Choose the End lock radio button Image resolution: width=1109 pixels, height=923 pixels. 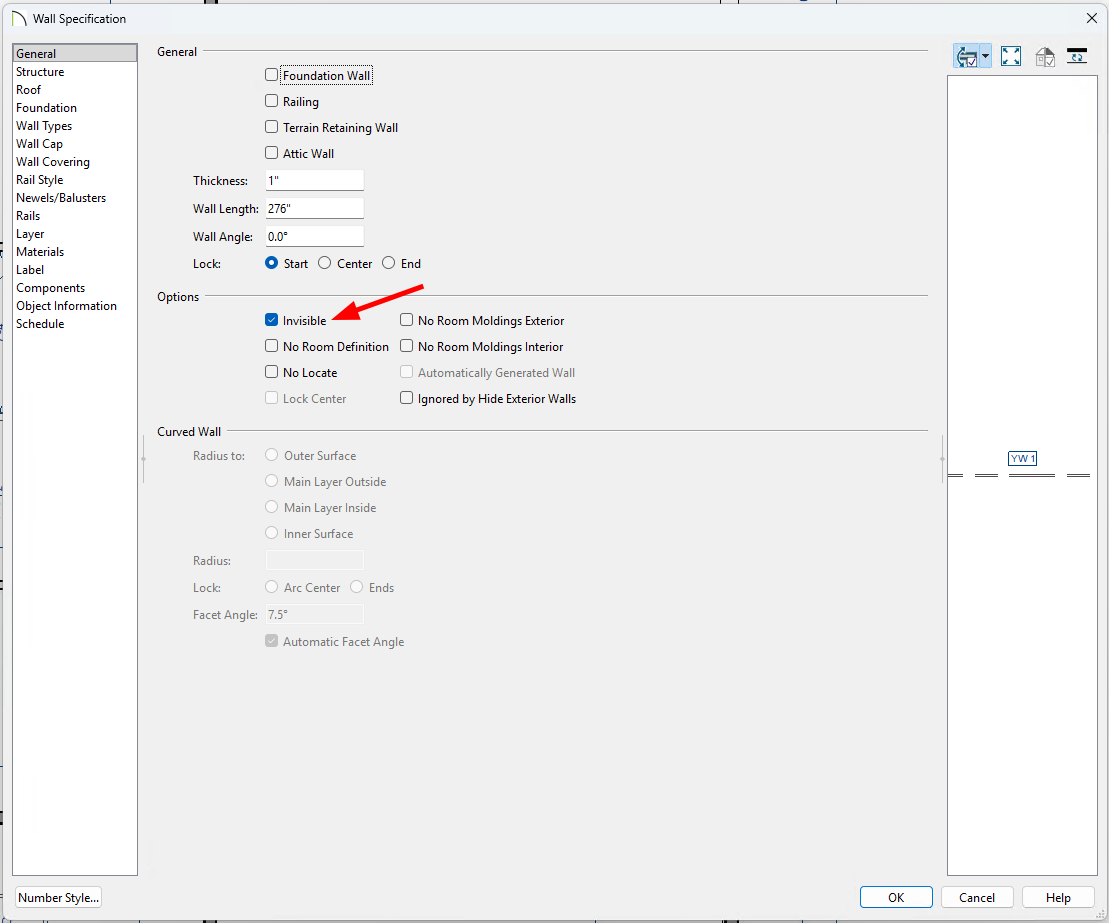[388, 264]
